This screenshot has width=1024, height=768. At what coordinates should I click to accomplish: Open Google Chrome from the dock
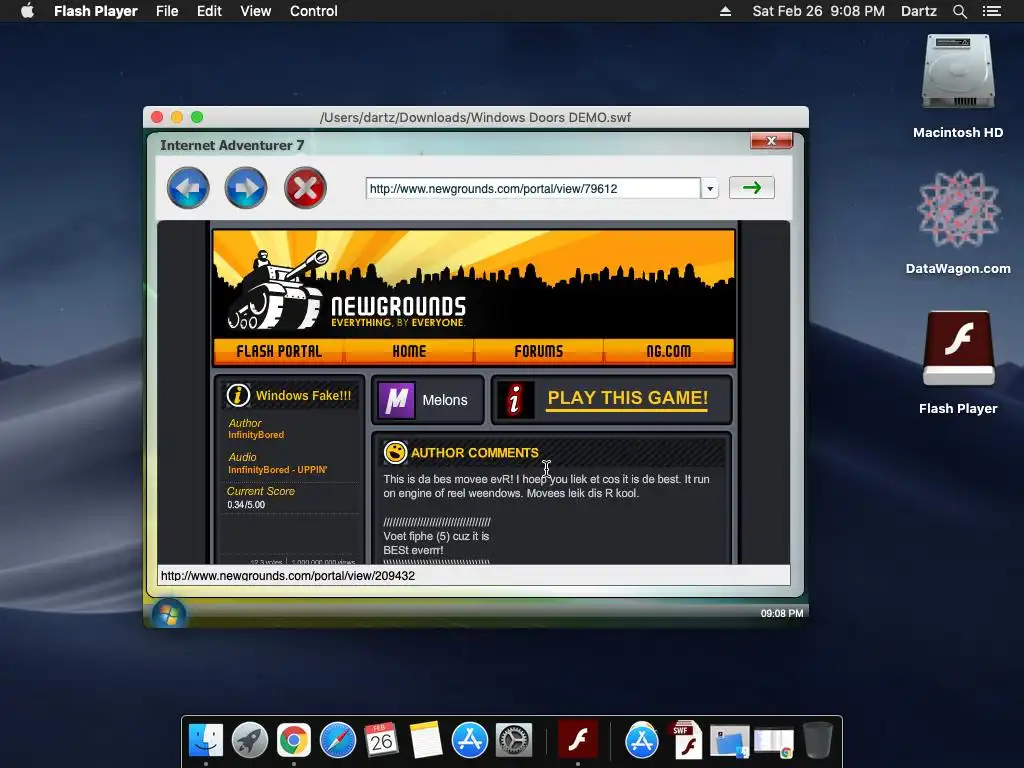pyautogui.click(x=293, y=741)
